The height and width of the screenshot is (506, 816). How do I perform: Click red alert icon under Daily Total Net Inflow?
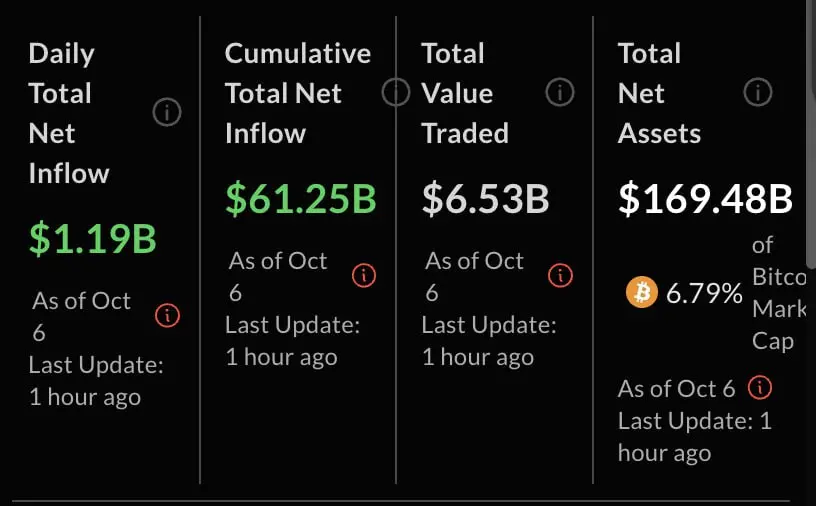click(x=167, y=316)
